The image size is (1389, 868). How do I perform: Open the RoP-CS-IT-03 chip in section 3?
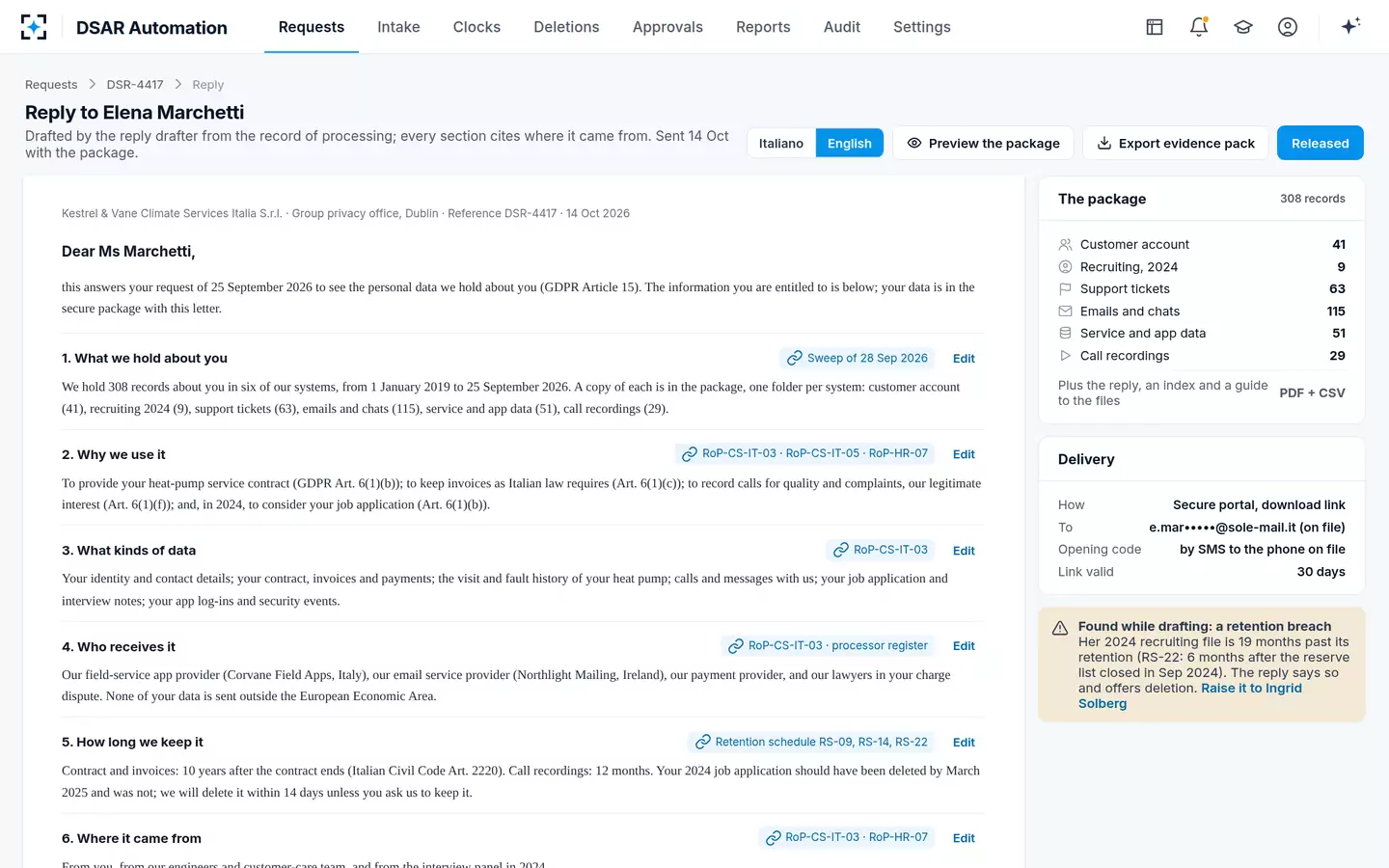tap(881, 550)
